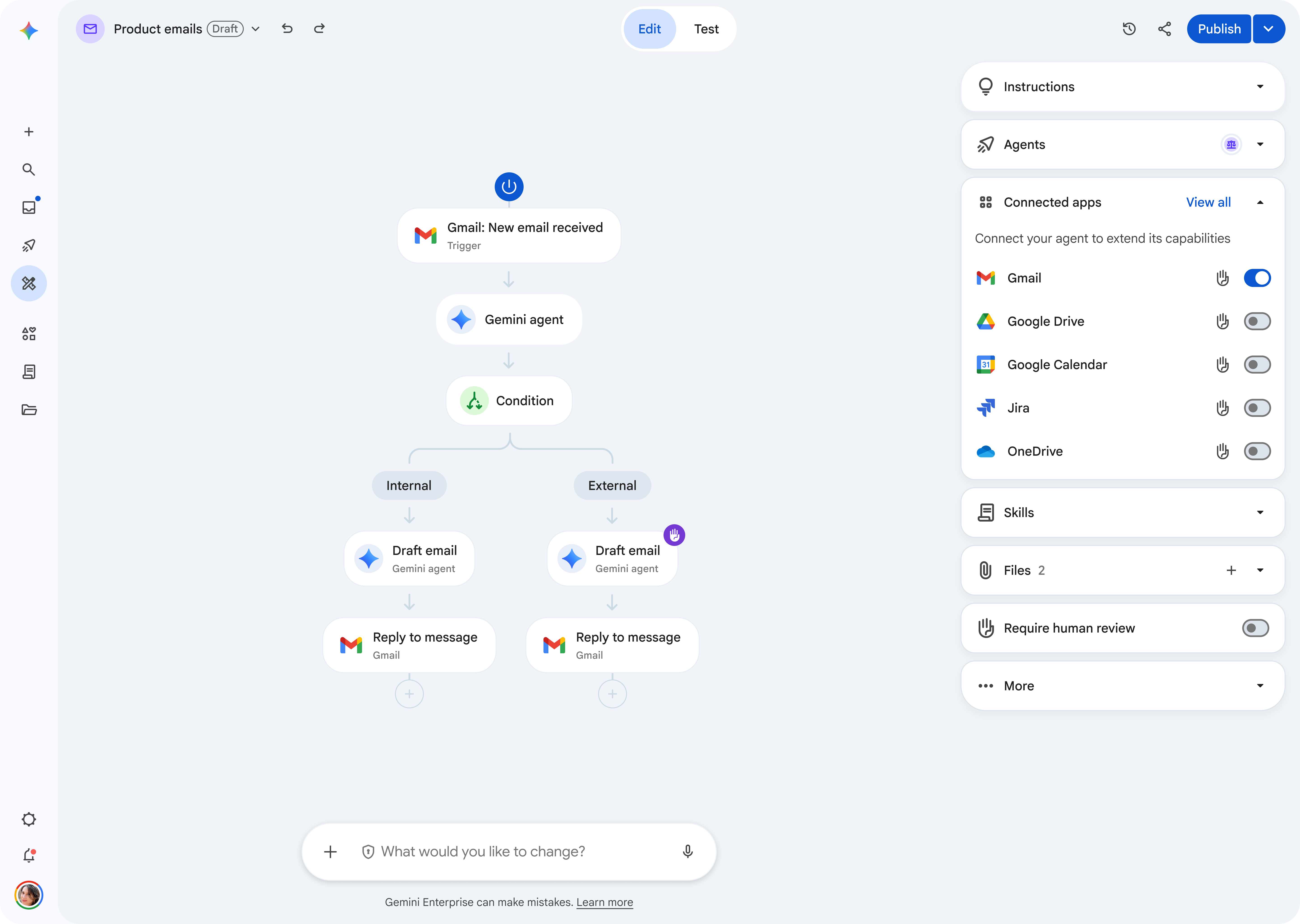Enable the OneDrive toggle

pos(1257,451)
